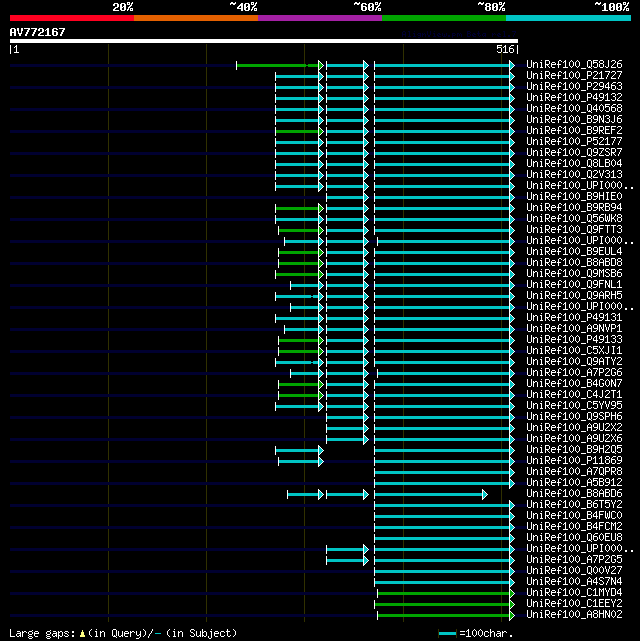The image size is (640, 641).
Task: Pick UniRef100_Q9SPH6 hit label
Action: pyautogui.click(x=574, y=417)
